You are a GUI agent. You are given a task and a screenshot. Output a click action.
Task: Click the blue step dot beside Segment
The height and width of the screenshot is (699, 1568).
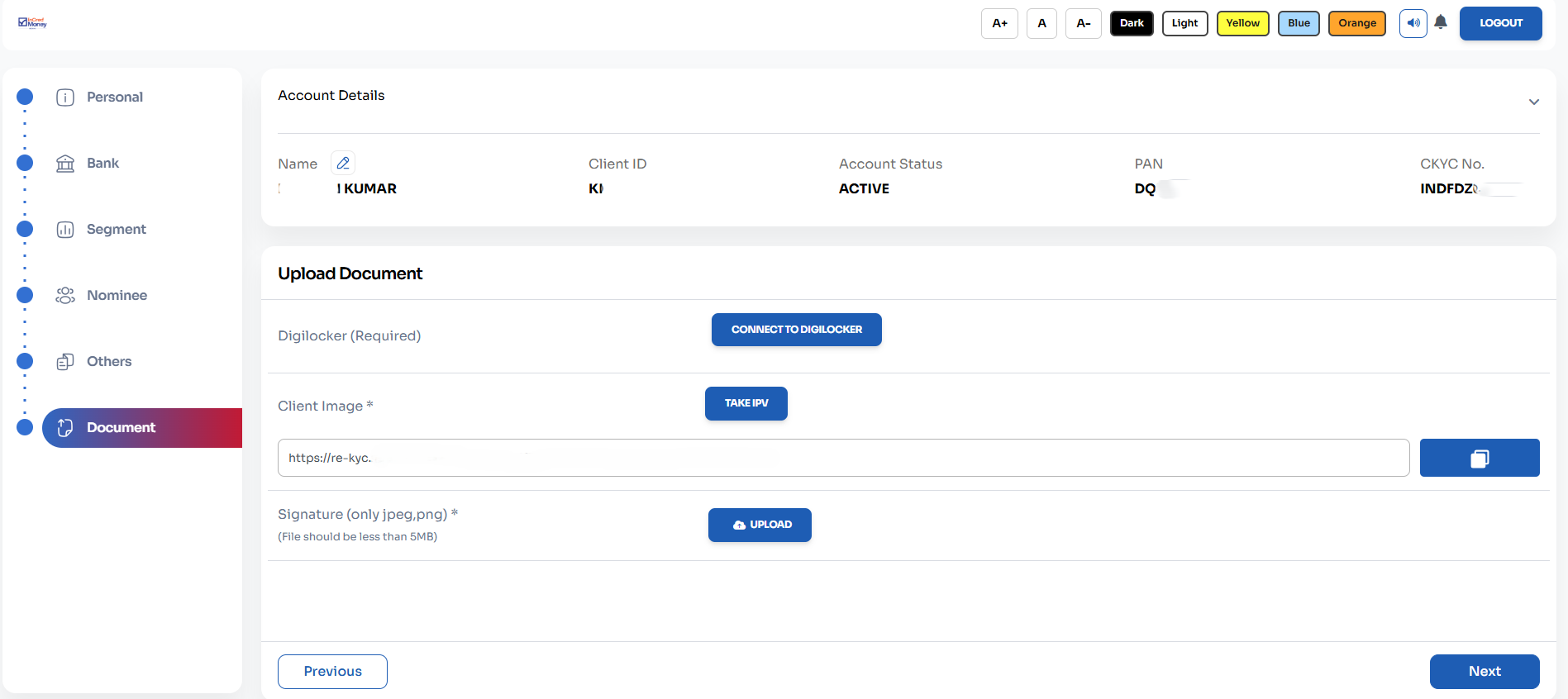click(25, 229)
